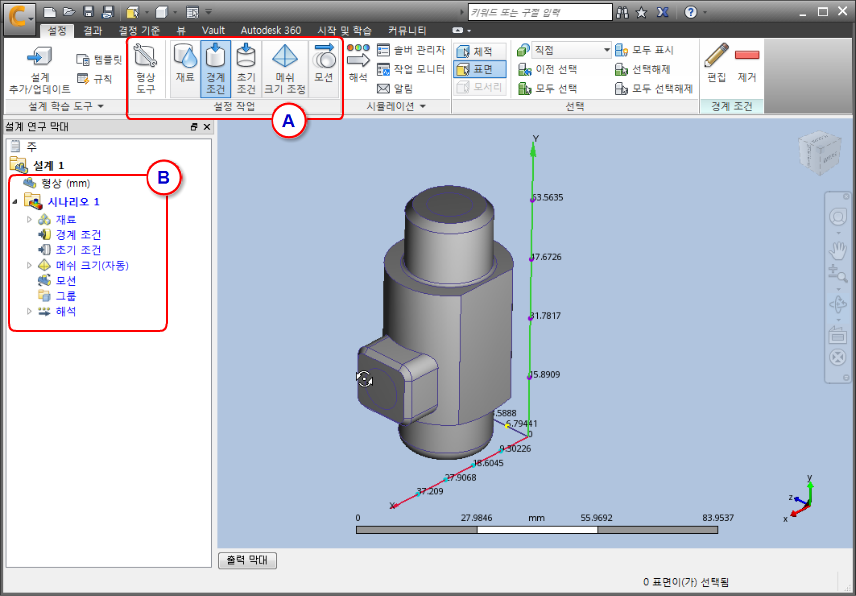This screenshot has height=596, width=856.
Task: Click the New file icon in quick access toolbar
Action: (50, 11)
